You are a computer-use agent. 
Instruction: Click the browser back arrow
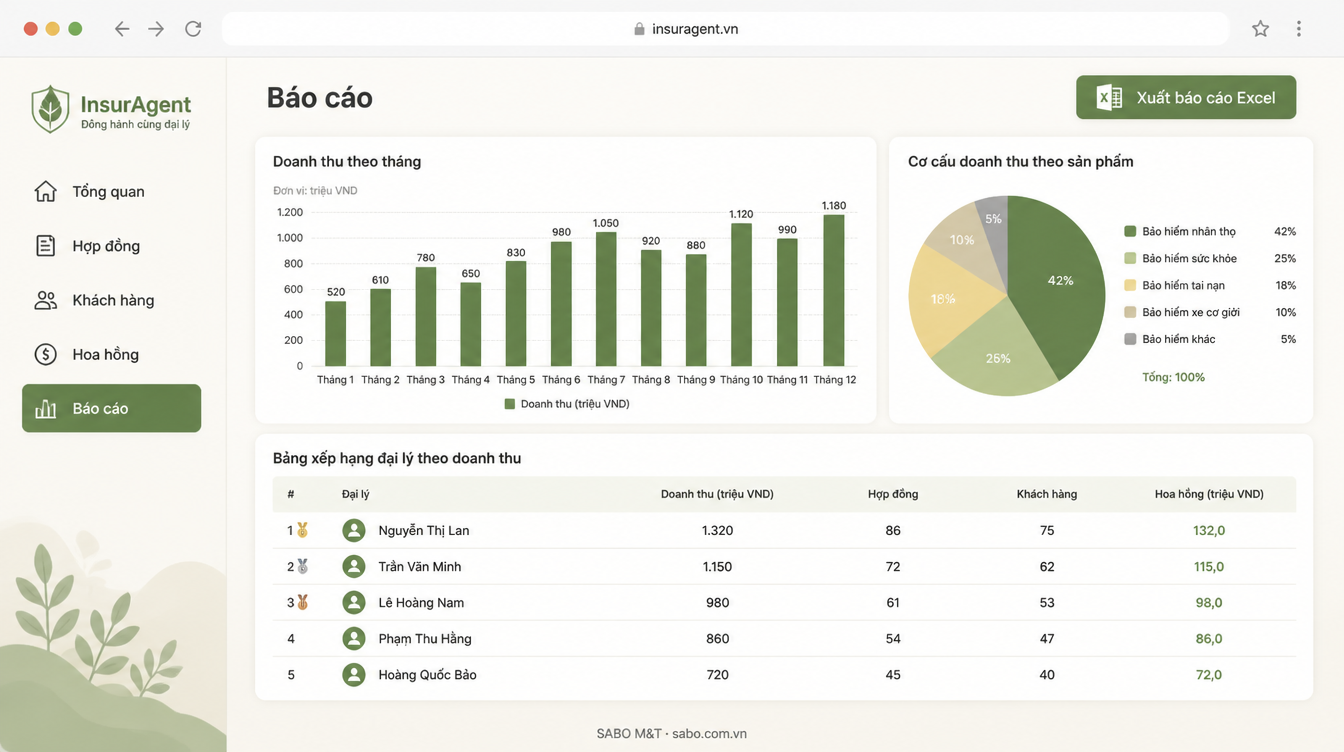tap(122, 29)
